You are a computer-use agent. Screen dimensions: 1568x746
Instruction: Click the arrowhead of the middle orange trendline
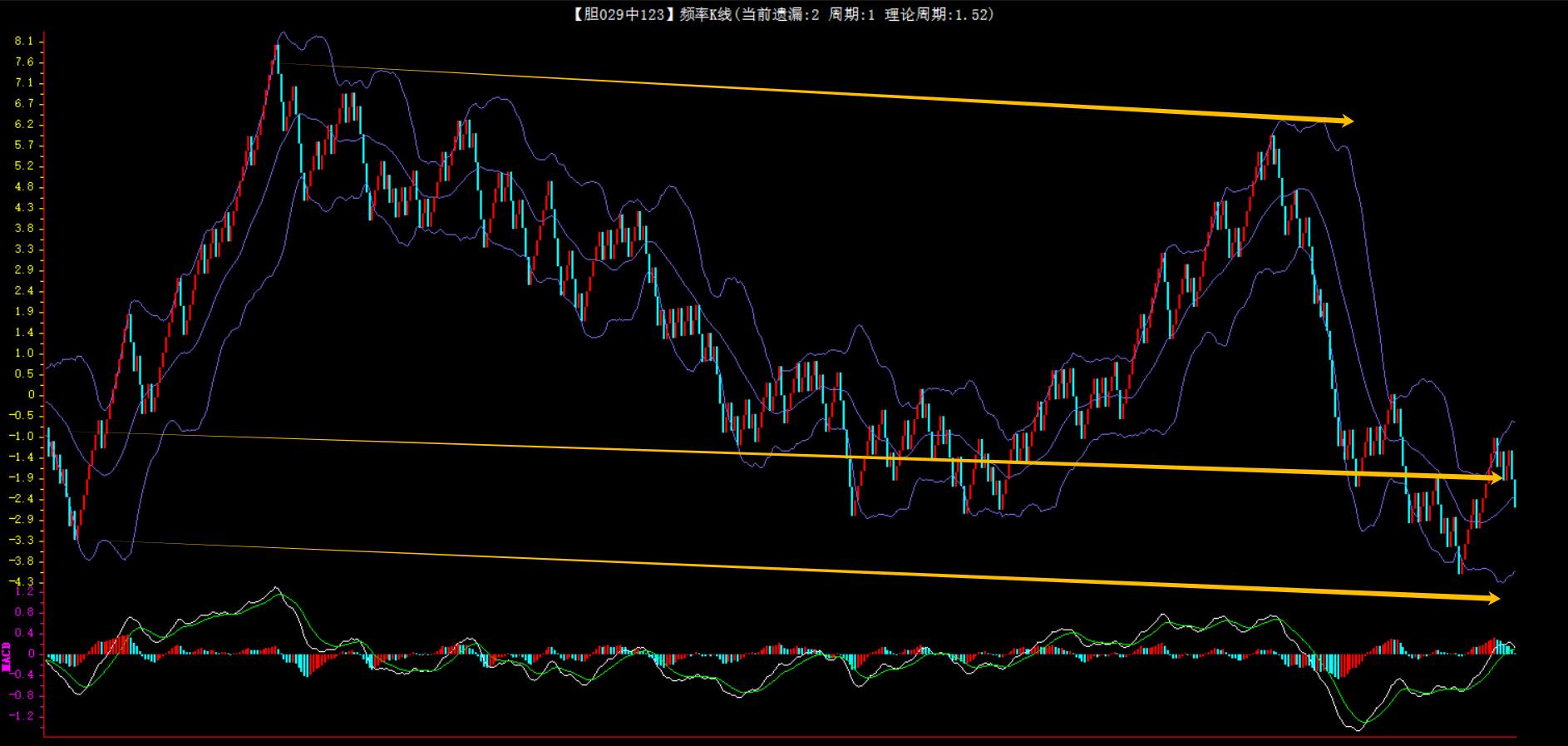1497,477
